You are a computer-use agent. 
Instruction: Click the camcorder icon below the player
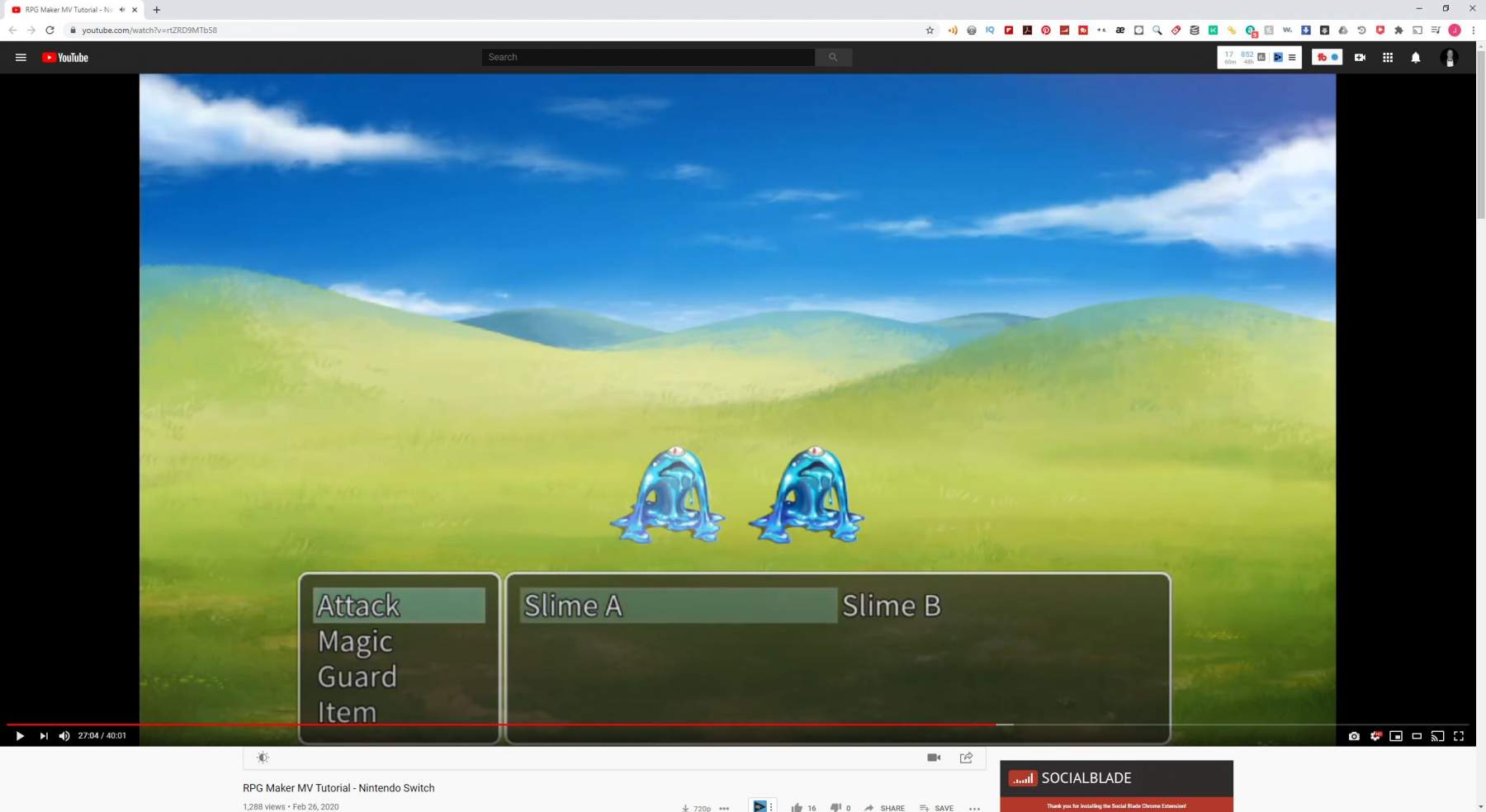coord(934,758)
